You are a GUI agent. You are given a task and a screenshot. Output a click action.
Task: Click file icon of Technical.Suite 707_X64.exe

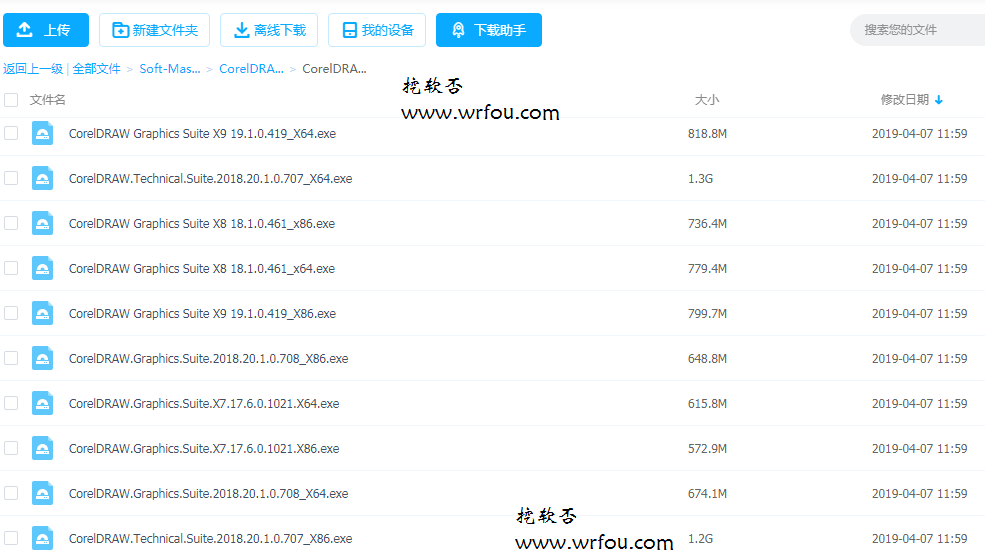click(x=42, y=178)
